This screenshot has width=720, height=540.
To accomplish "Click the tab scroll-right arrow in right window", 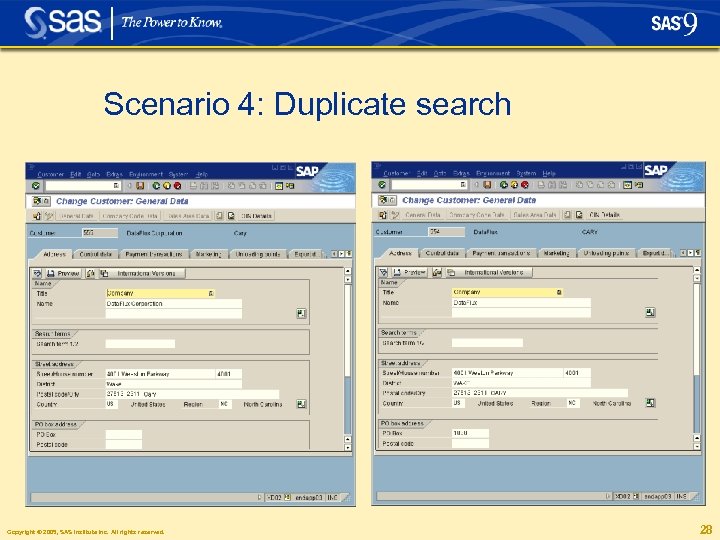I will tap(690, 253).
